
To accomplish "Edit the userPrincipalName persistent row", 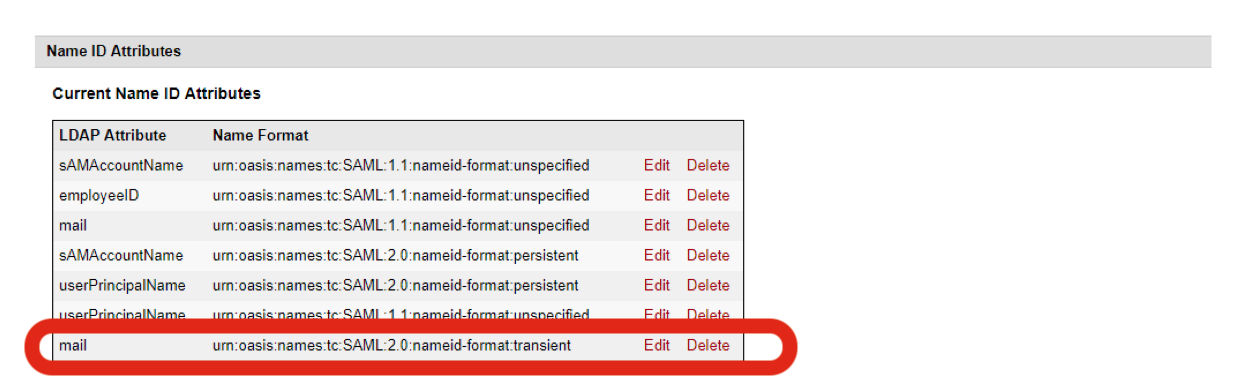I will point(656,285).
